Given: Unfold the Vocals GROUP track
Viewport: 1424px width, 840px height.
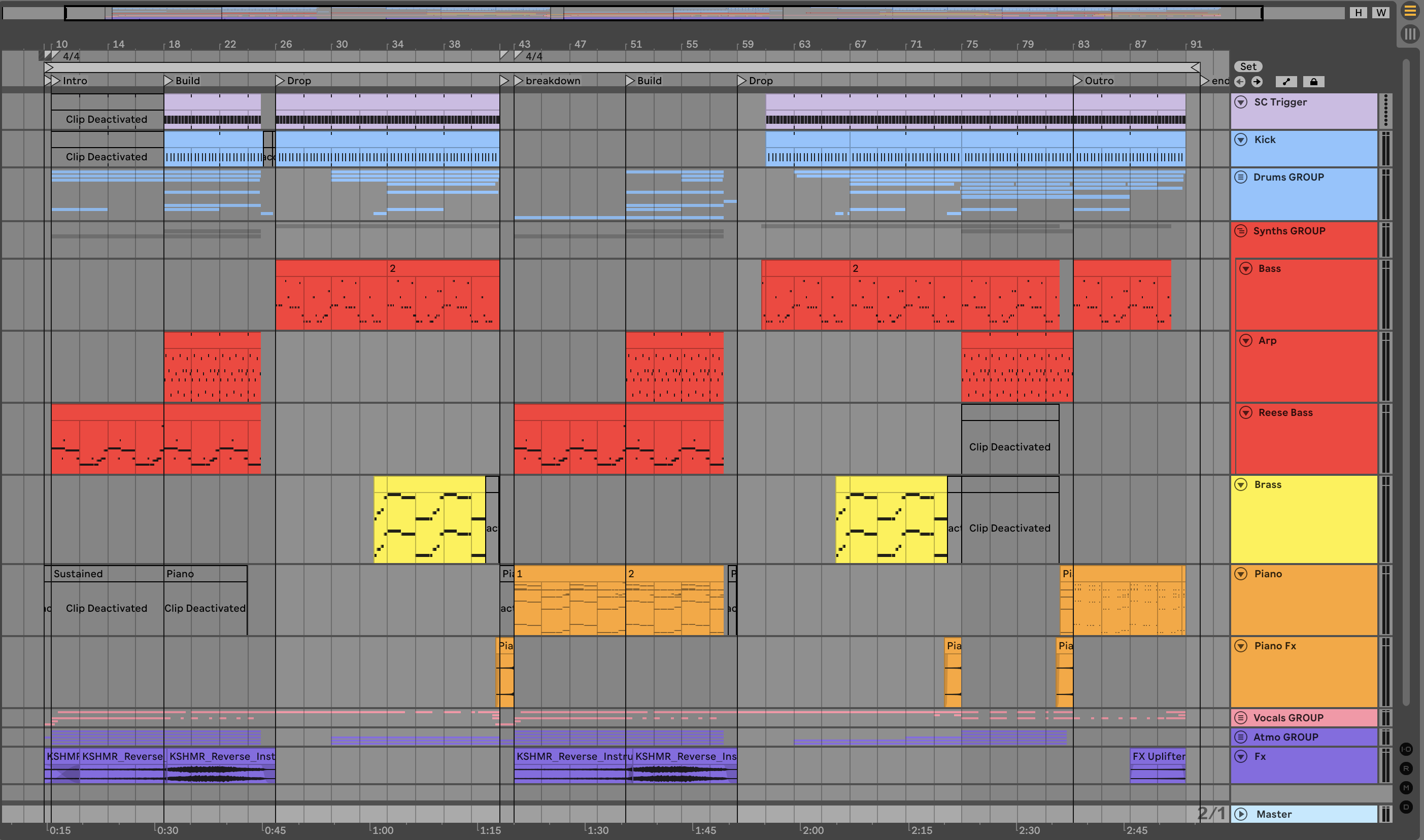Looking at the screenshot, I should tap(1241, 718).
